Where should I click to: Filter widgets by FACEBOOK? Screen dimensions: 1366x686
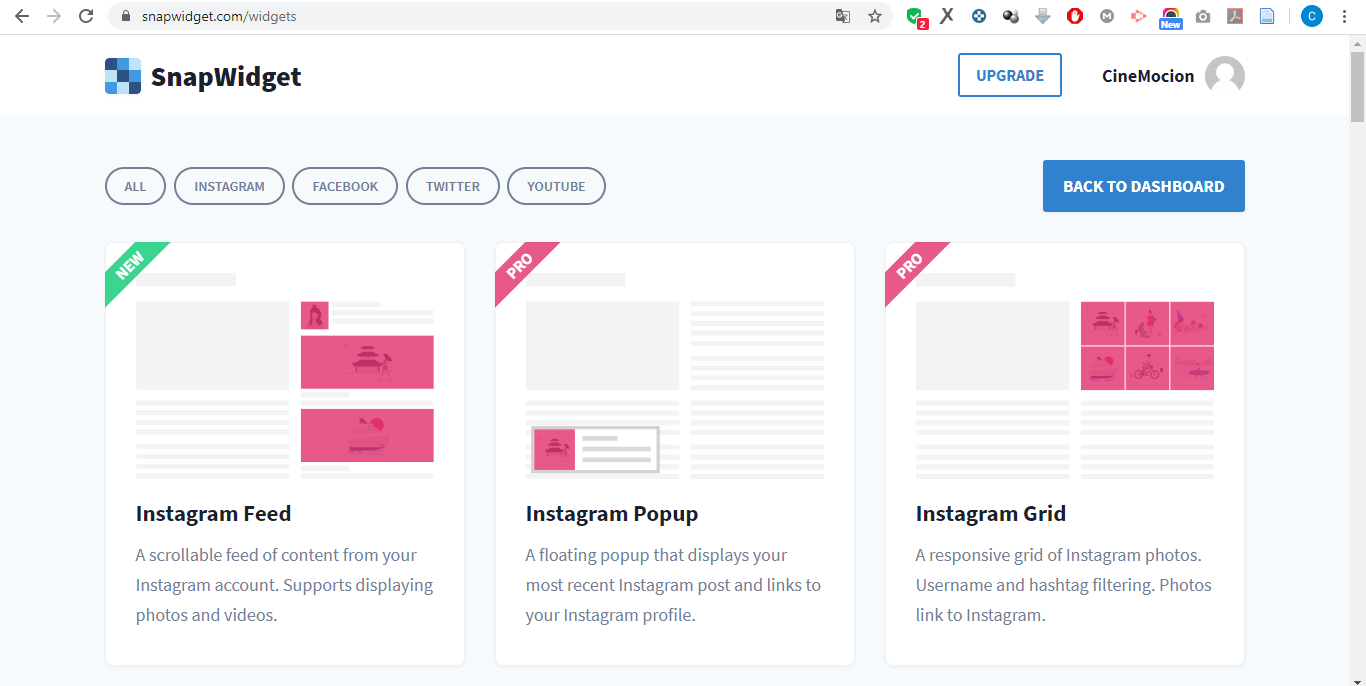tap(345, 186)
